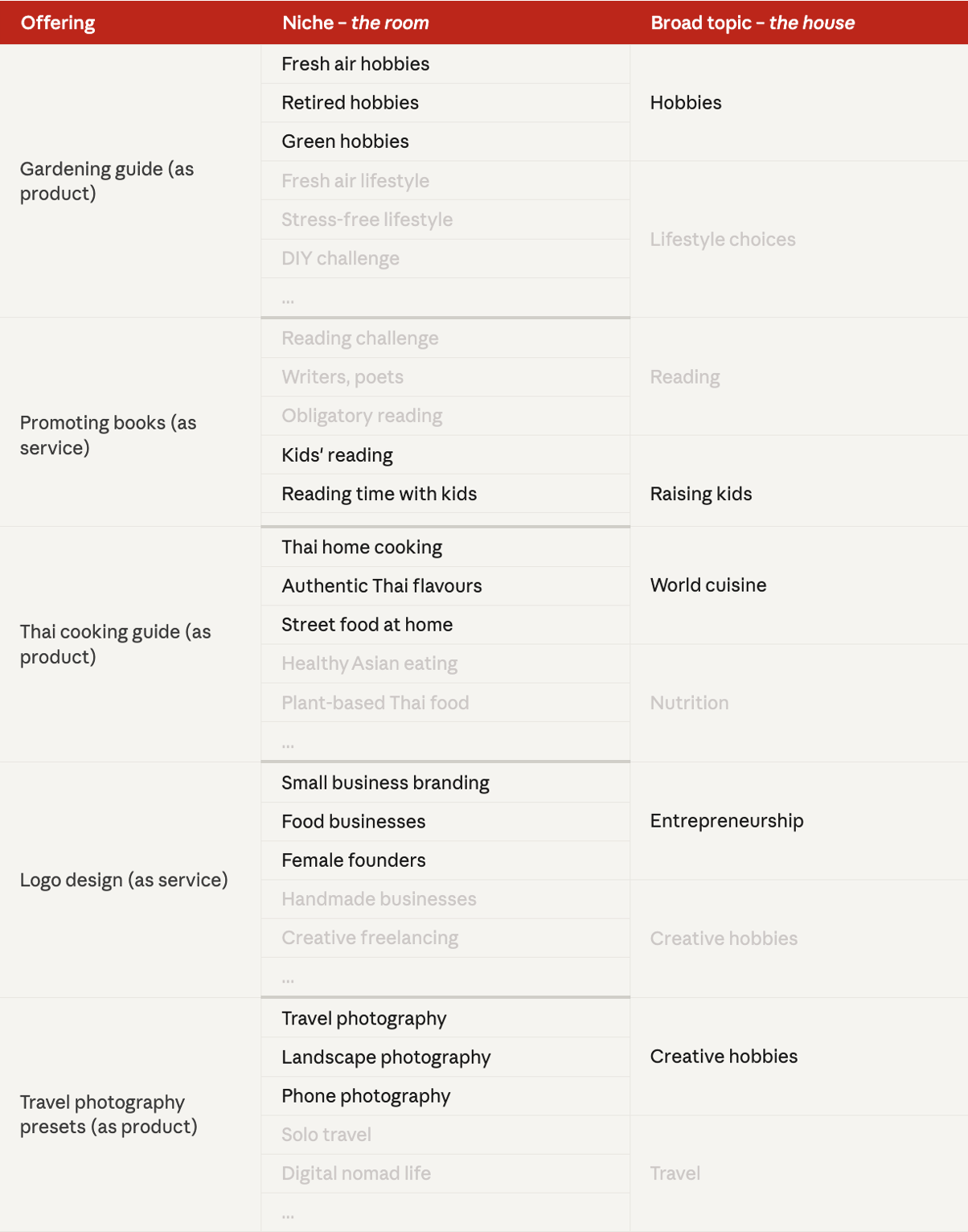
Task: Click the Gardening guide (as product) cell
Action: pos(130,181)
